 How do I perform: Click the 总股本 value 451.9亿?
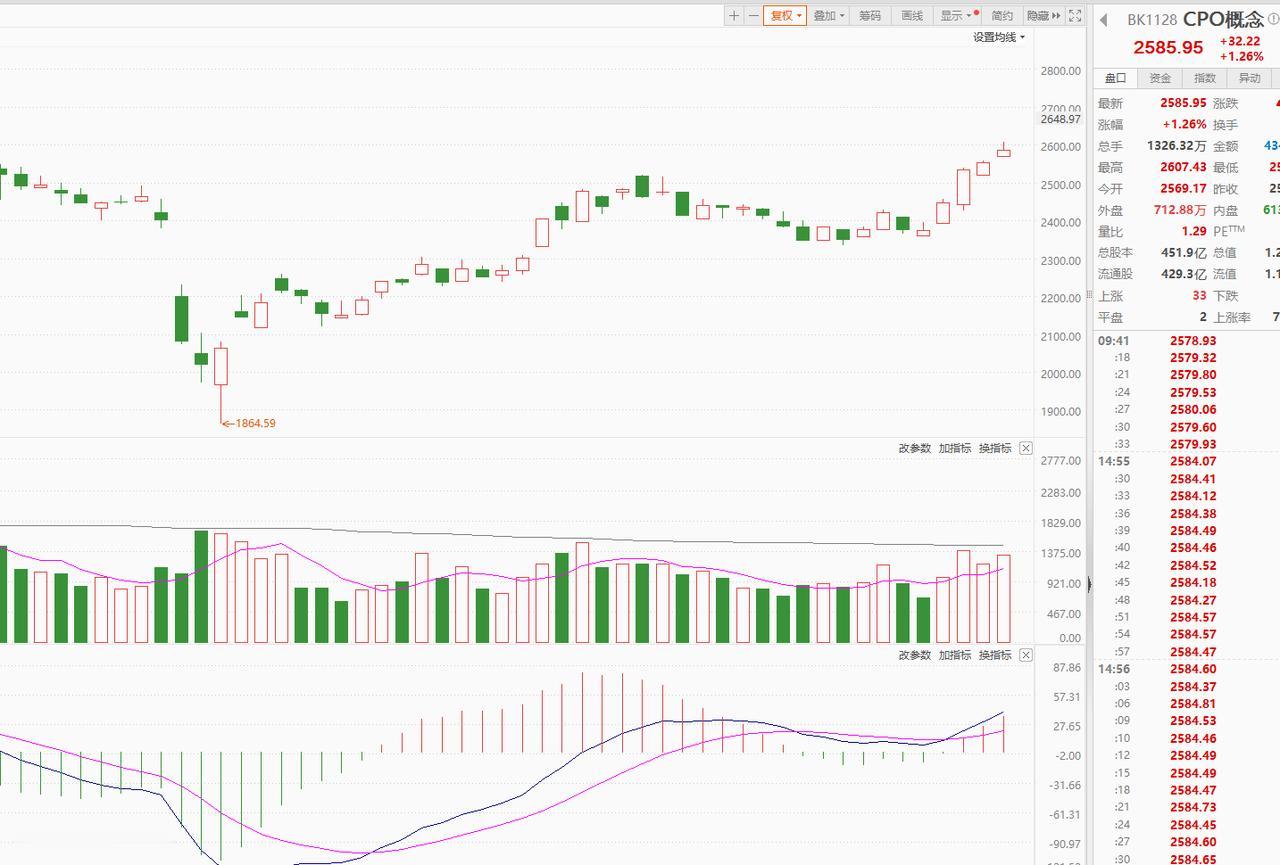(x=1184, y=253)
